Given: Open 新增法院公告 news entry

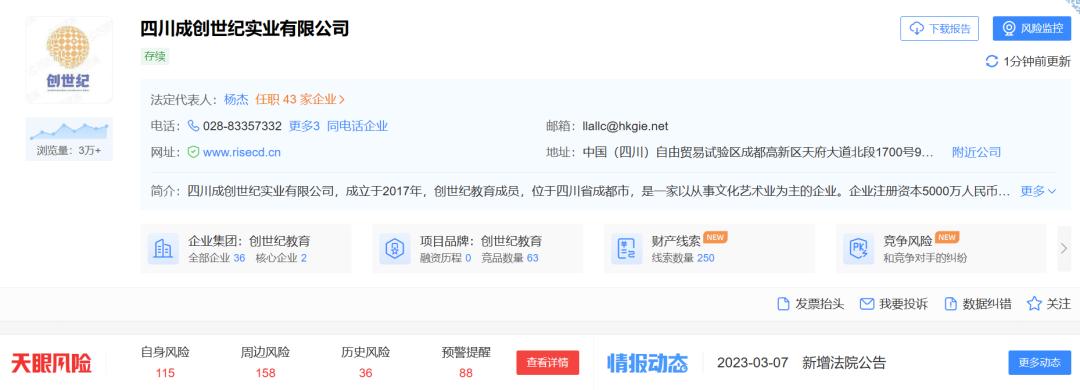Looking at the screenshot, I should pyautogui.click(x=844, y=363).
